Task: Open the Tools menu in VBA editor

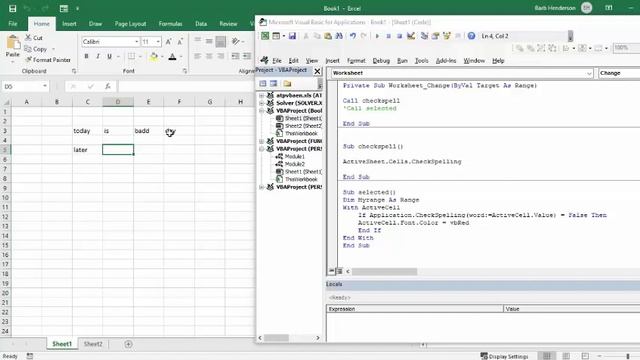Action: 421,61
